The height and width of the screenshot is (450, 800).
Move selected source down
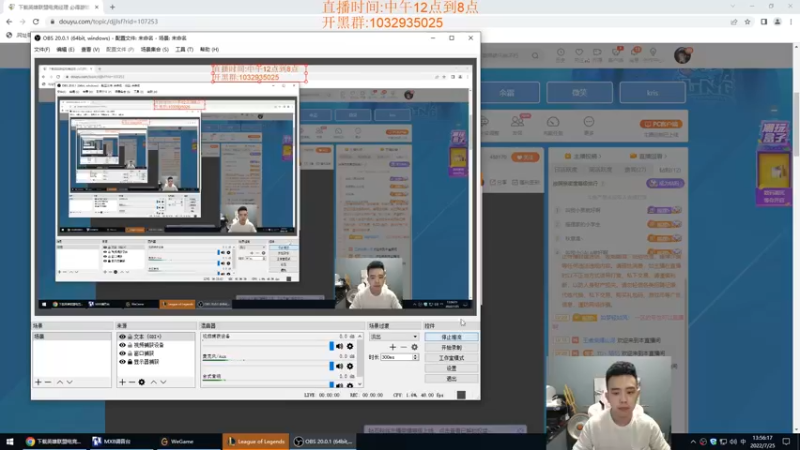163,382
